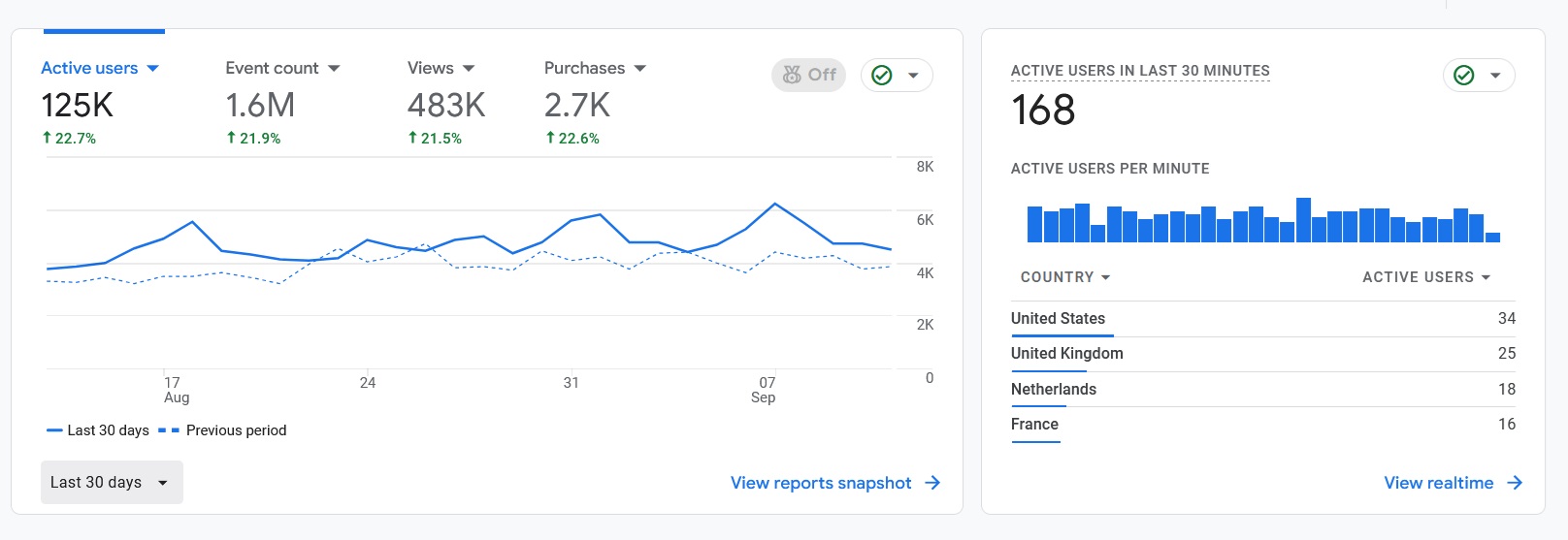
Task: Click the Active Users in Last 30 Minutes heading
Action: click(x=1140, y=71)
